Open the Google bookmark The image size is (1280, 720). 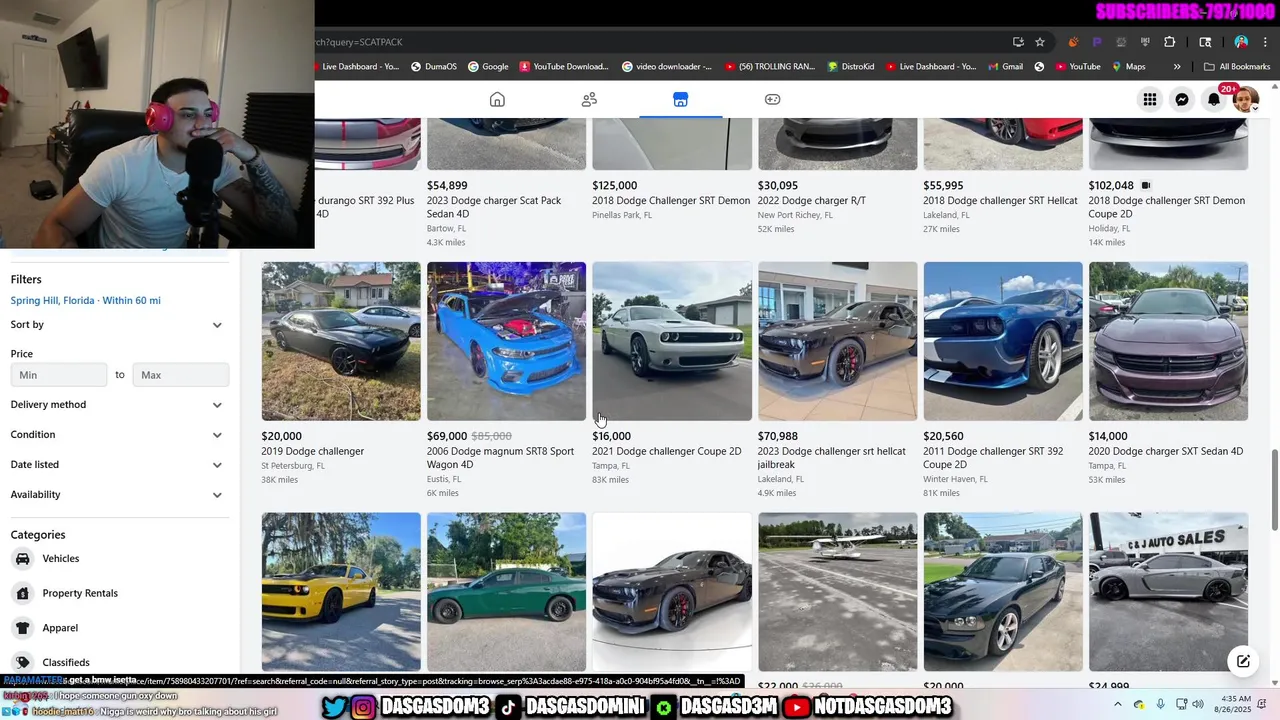point(487,67)
